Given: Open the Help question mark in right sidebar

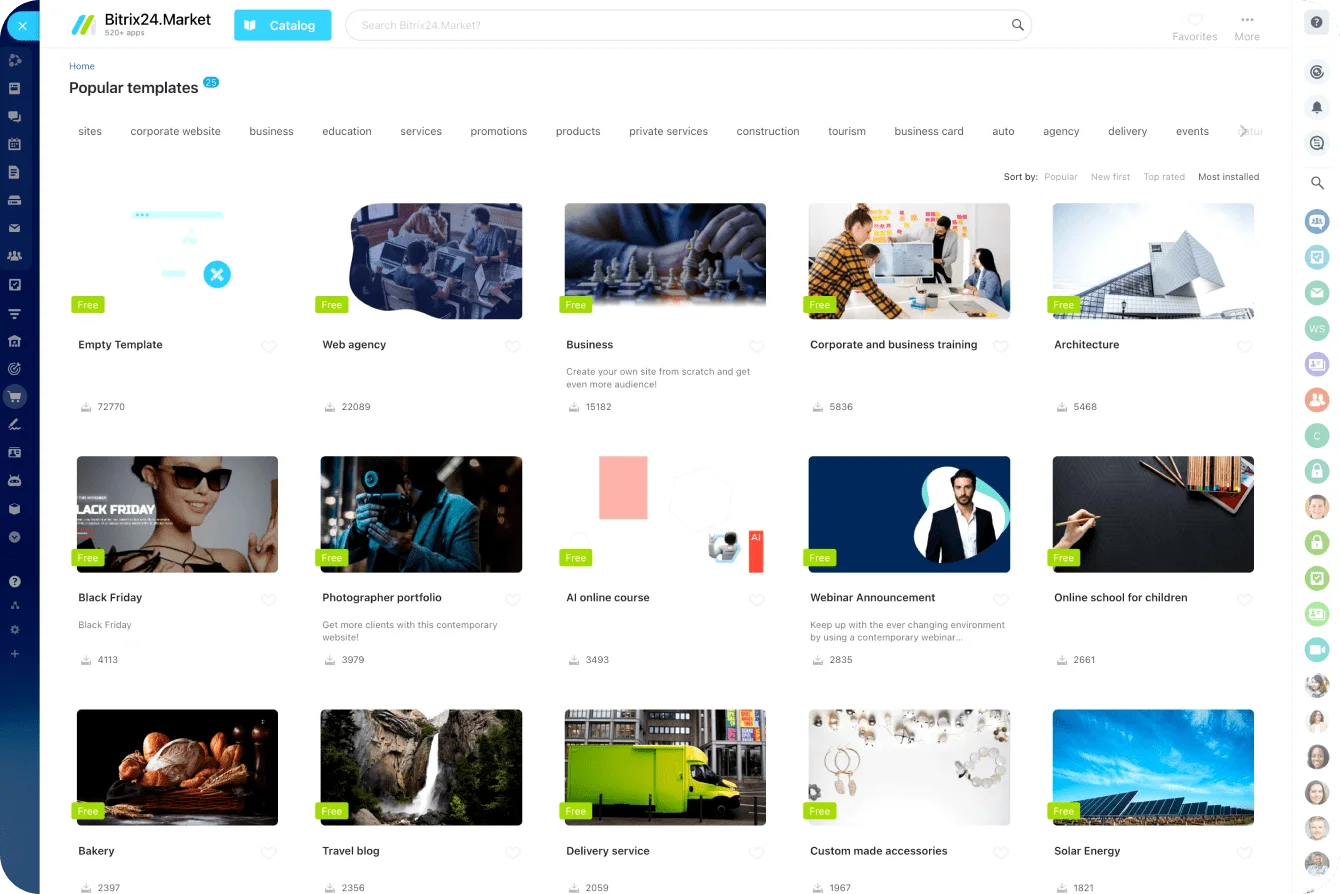Looking at the screenshot, I should click(x=1316, y=22).
